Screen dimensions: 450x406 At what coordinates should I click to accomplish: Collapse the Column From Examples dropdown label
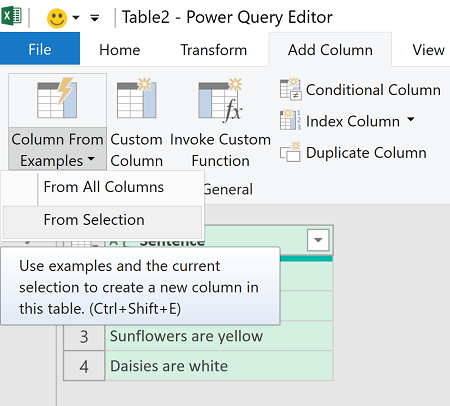click(57, 150)
